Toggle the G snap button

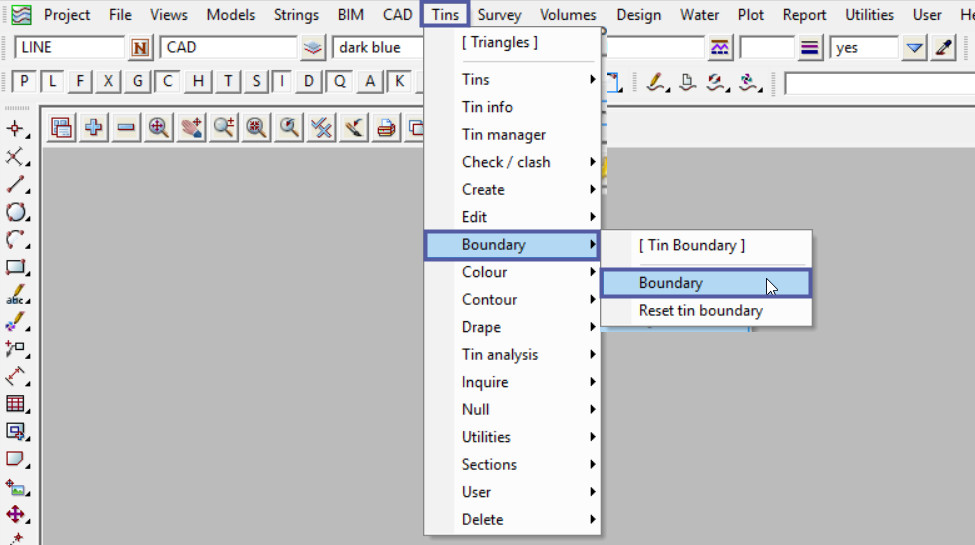(138, 82)
